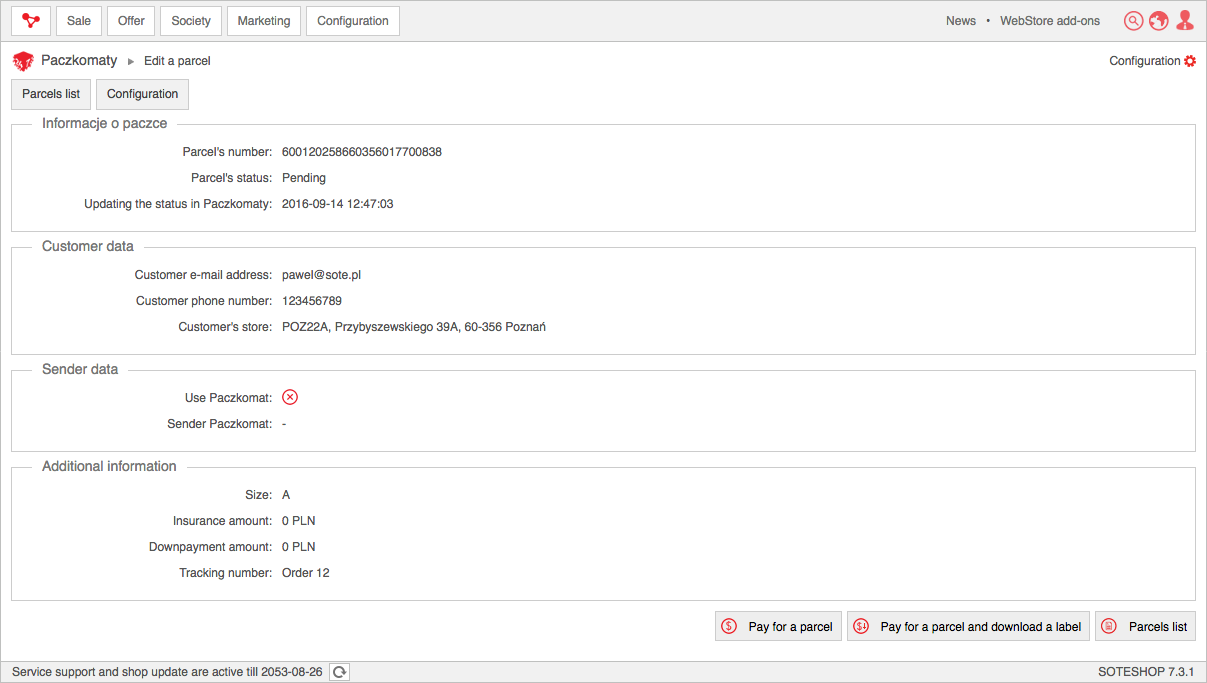Open the SOTESHOP home logo button
Image resolution: width=1207 pixels, height=683 pixels.
tap(31, 21)
